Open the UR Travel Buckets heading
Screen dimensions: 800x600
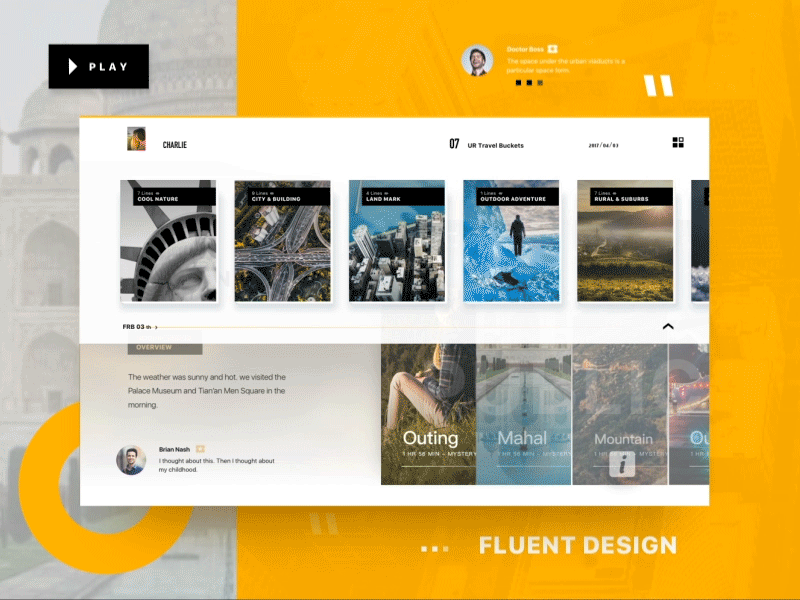(495, 145)
